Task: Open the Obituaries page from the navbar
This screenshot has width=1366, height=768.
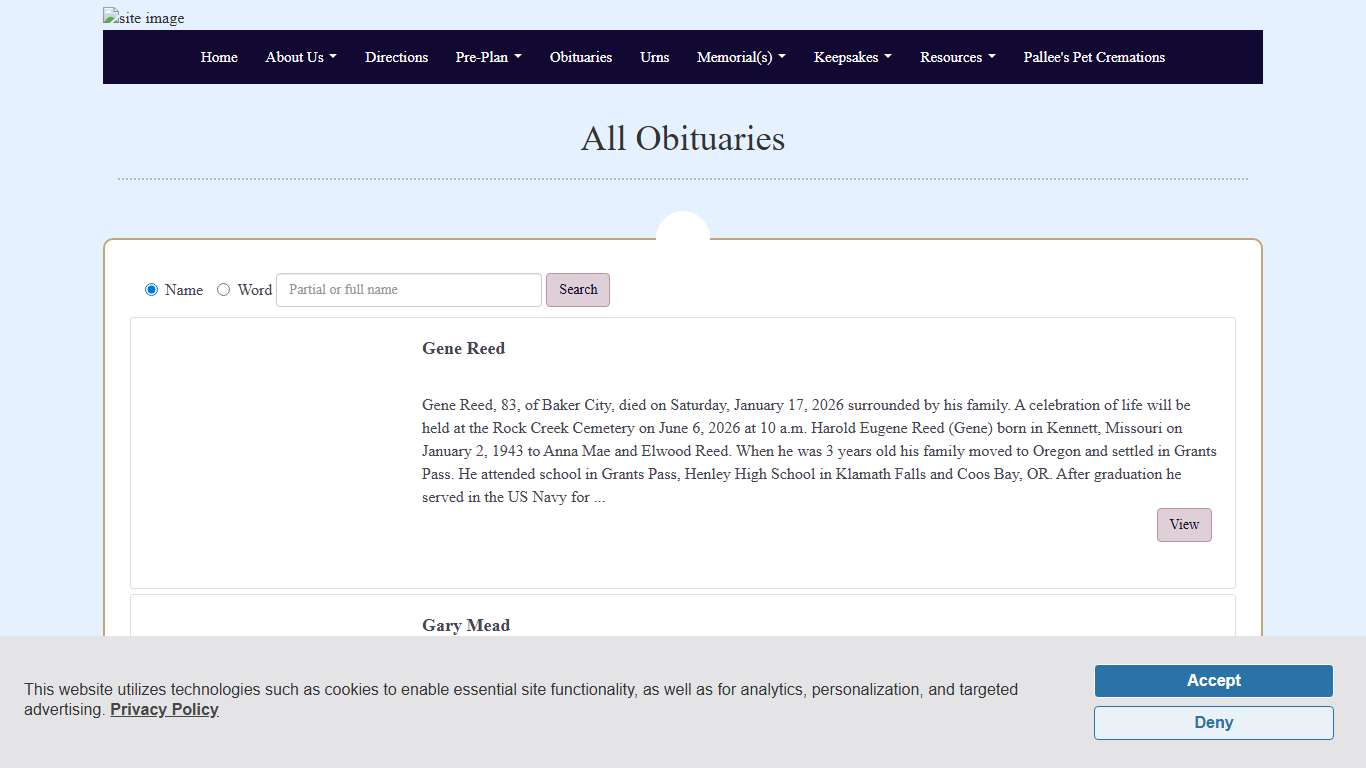Action: (581, 57)
